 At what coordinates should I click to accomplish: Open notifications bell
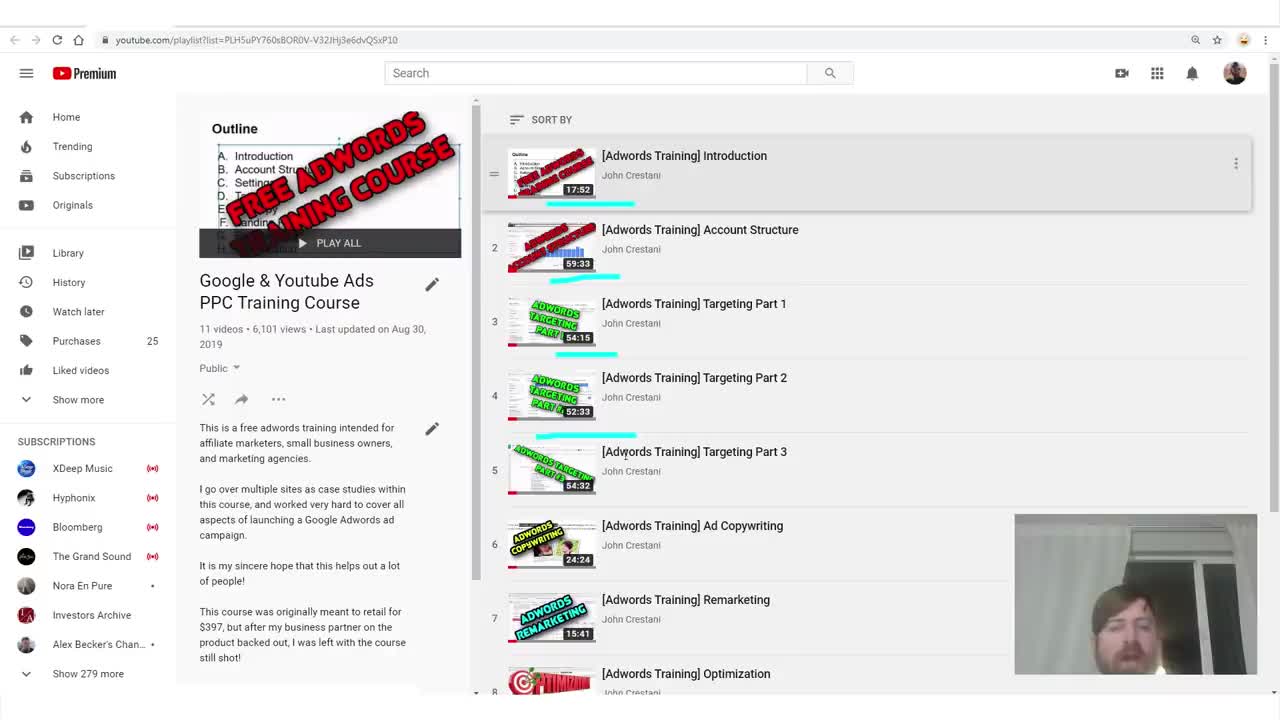point(1192,73)
